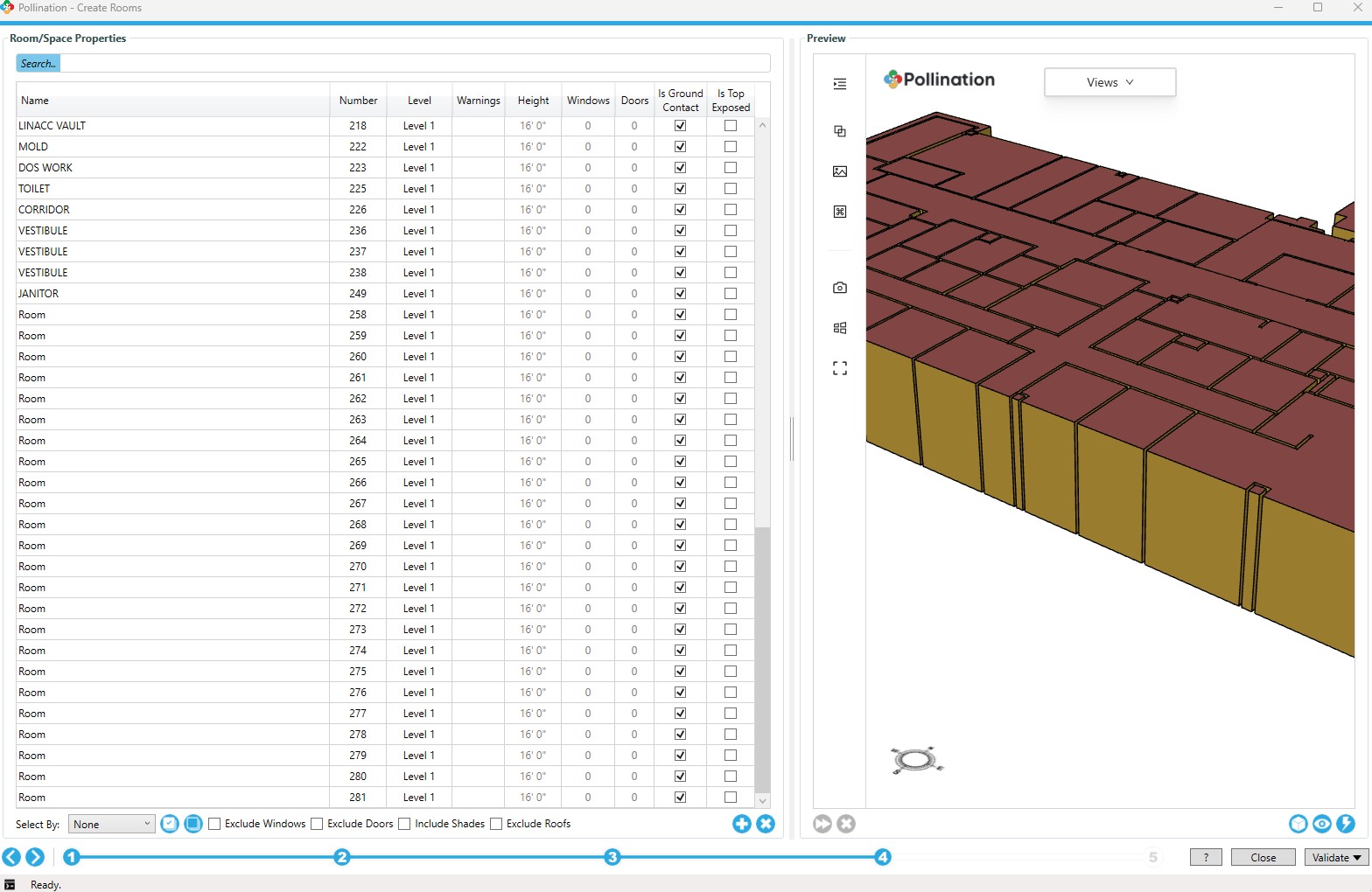Click the blue lightning bolt icon
This screenshot has height=892, width=1372.
pos(1346,824)
